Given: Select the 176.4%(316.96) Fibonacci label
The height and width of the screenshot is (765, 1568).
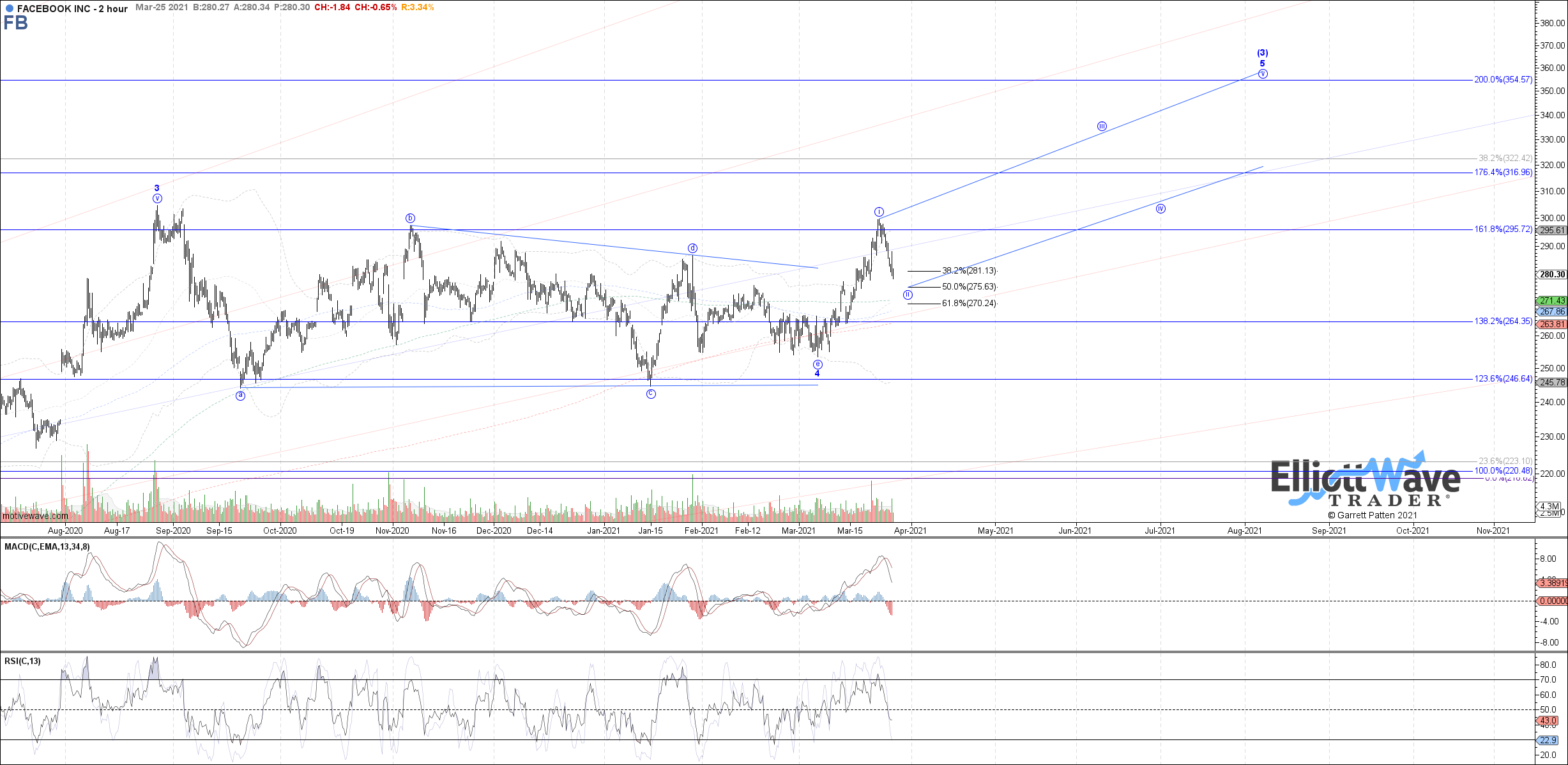Looking at the screenshot, I should [1503, 173].
